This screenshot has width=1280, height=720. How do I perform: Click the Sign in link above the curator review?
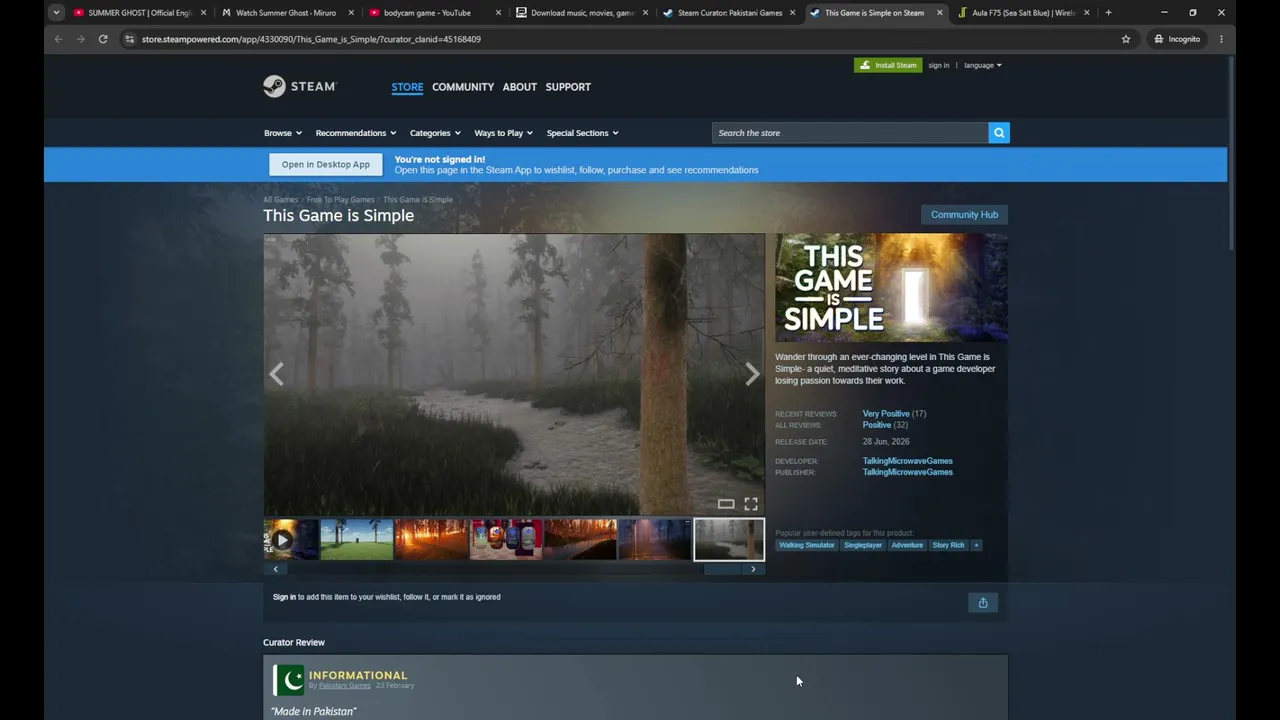coord(284,597)
